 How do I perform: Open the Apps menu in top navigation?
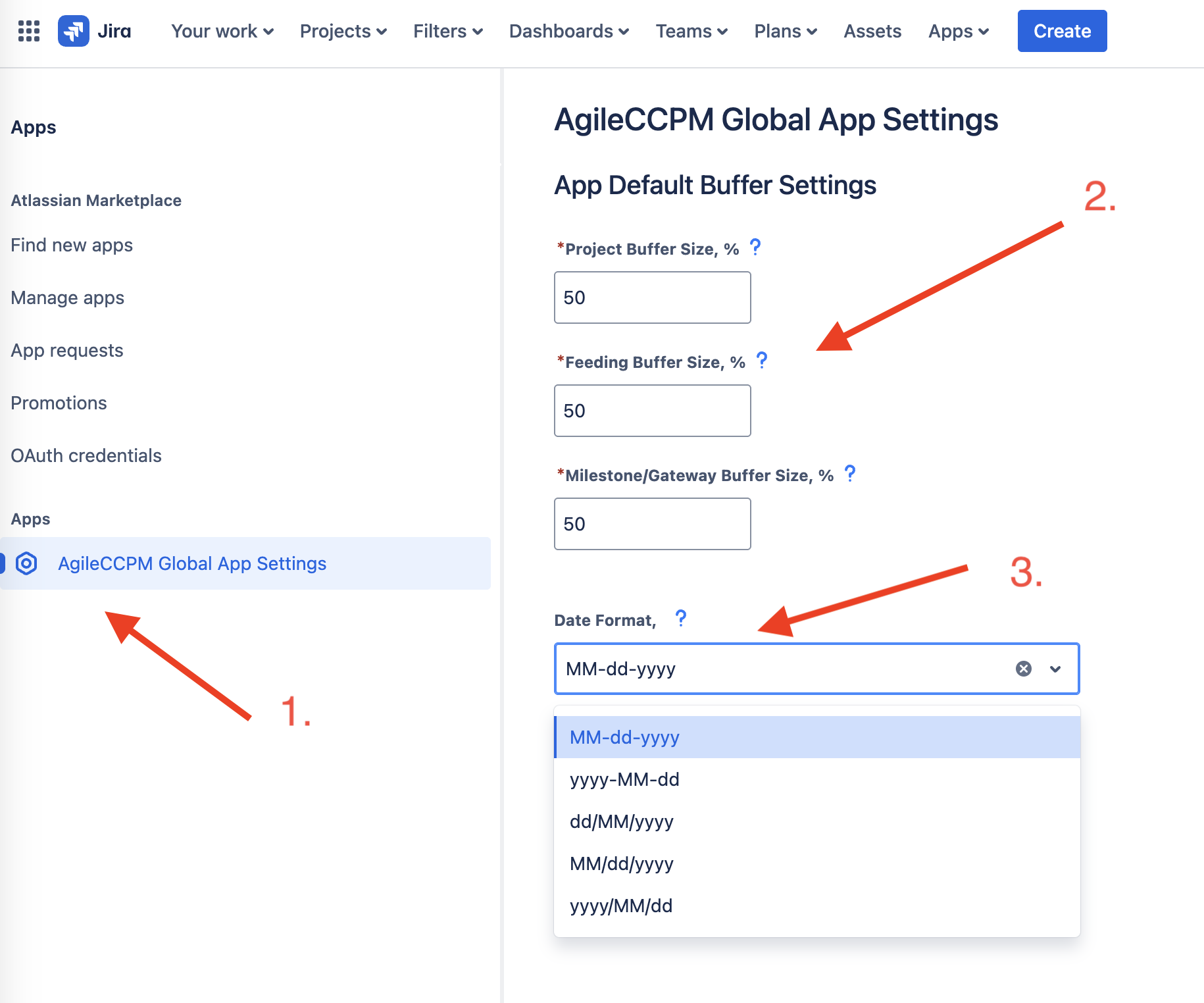coord(959,31)
